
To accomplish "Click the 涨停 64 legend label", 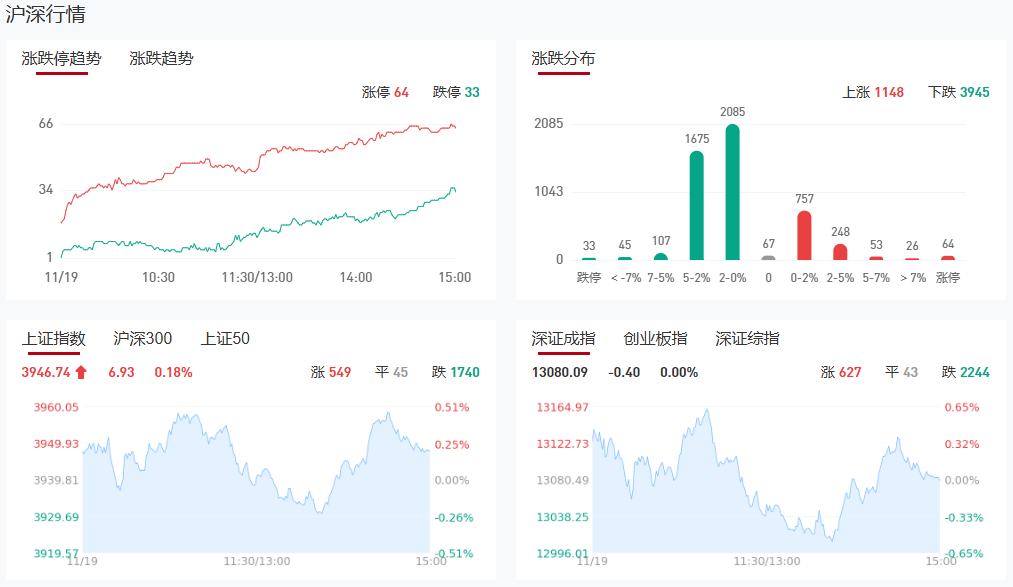I will click(x=385, y=92).
